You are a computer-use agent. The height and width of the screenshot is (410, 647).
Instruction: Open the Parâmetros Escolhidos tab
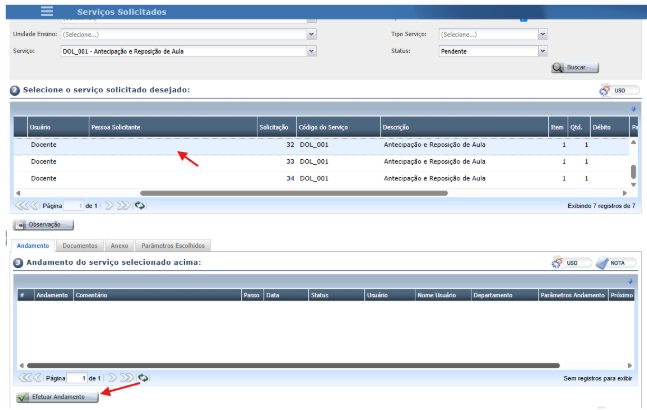pyautogui.click(x=173, y=245)
